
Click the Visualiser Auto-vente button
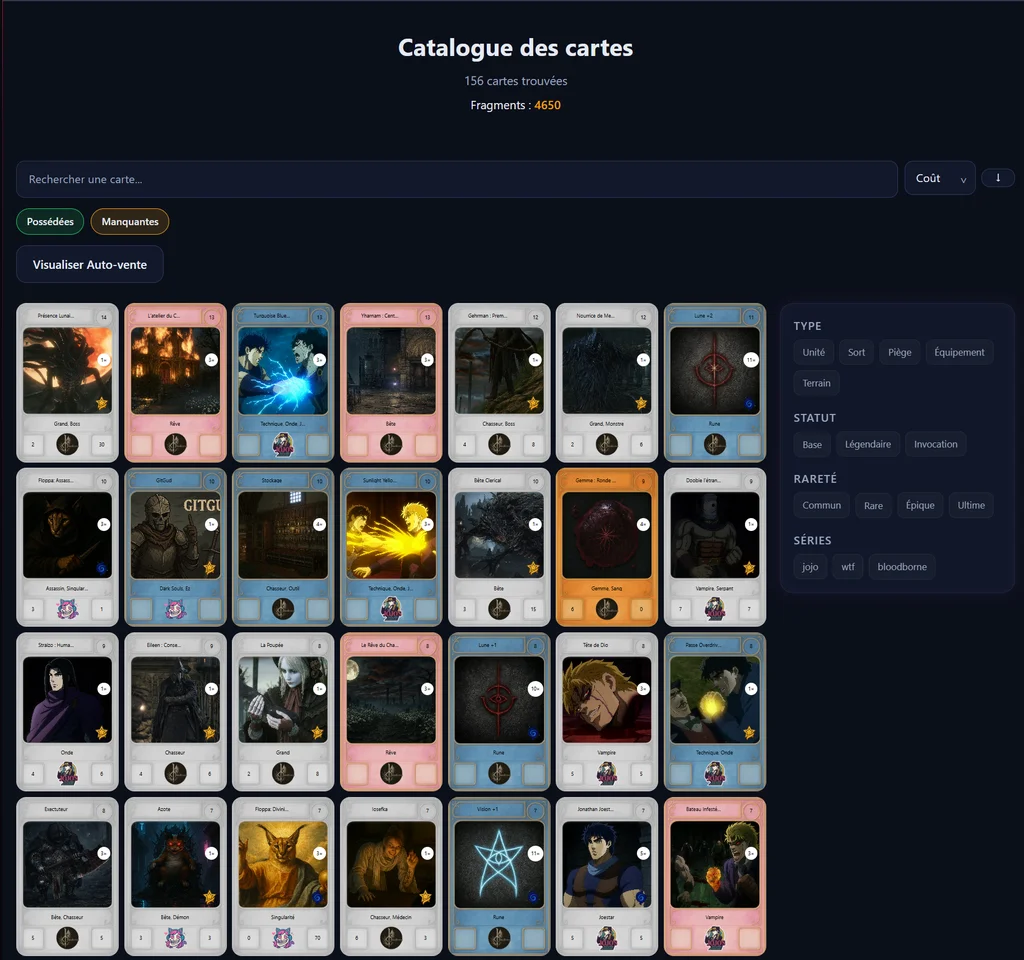click(x=90, y=265)
